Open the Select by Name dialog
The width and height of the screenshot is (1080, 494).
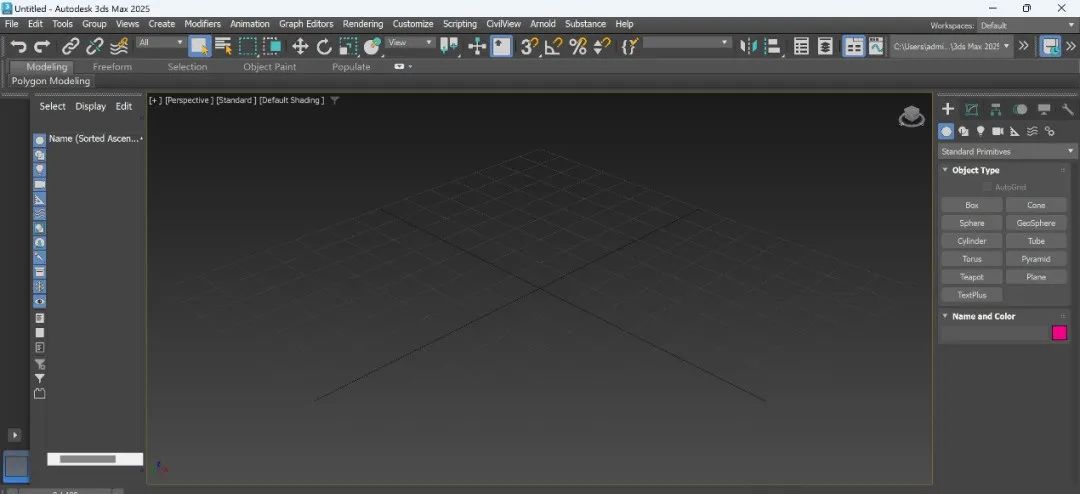pos(223,47)
